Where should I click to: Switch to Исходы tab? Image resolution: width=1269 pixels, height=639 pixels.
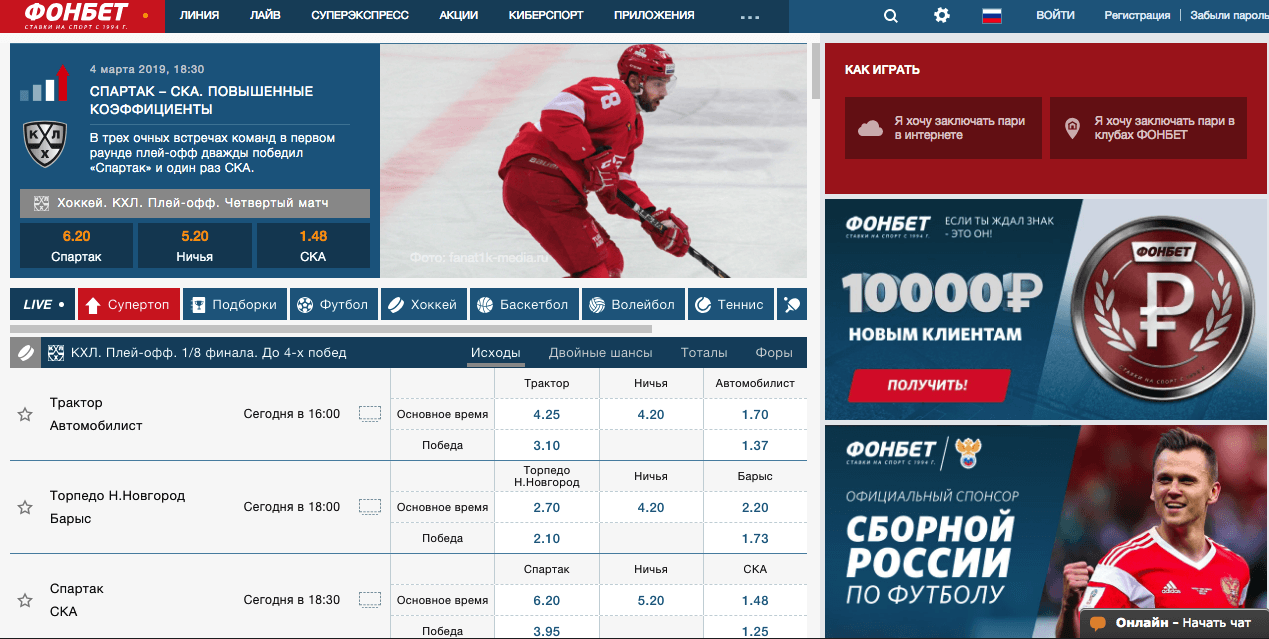click(x=496, y=353)
